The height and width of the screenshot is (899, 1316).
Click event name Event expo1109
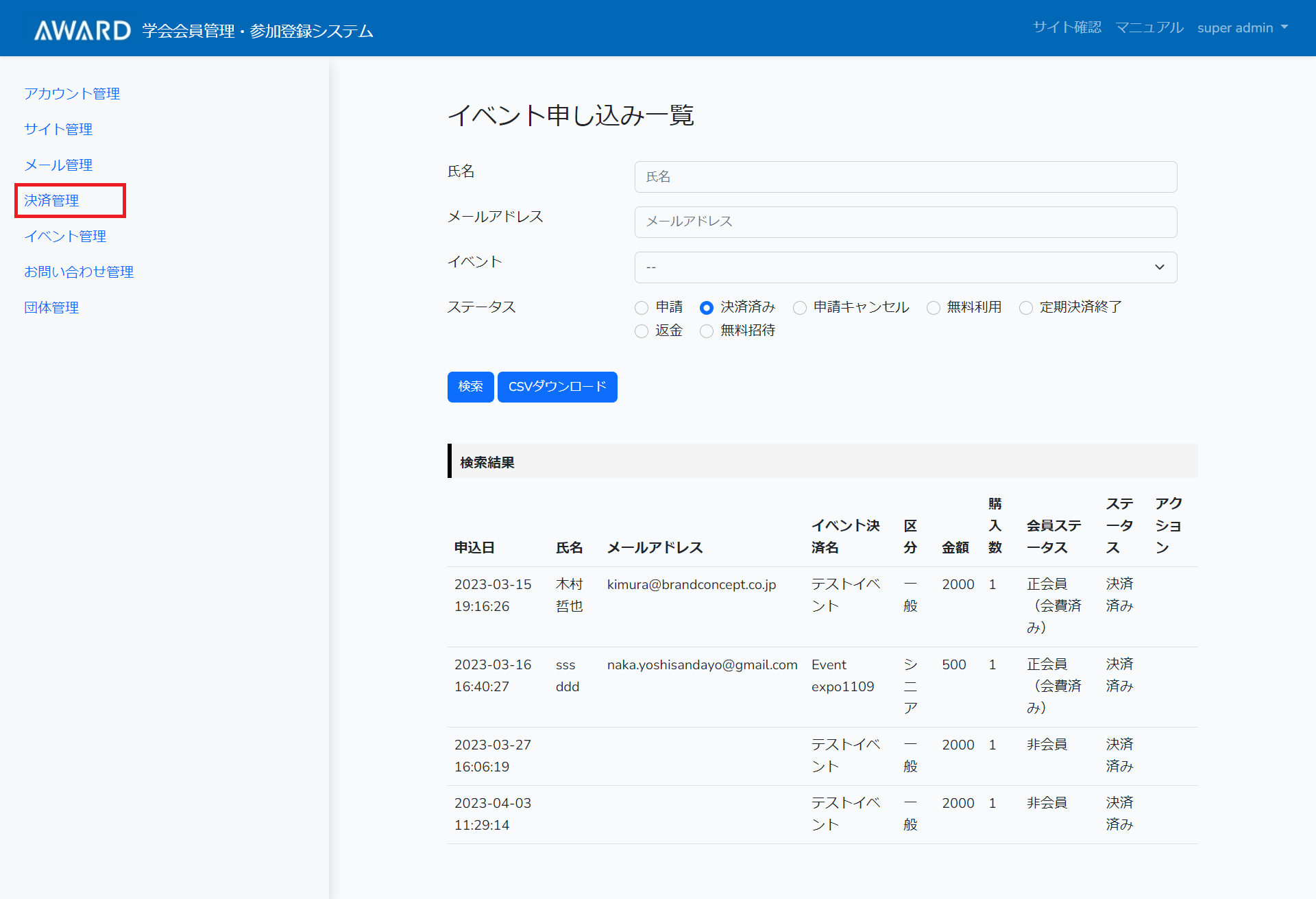coord(843,675)
